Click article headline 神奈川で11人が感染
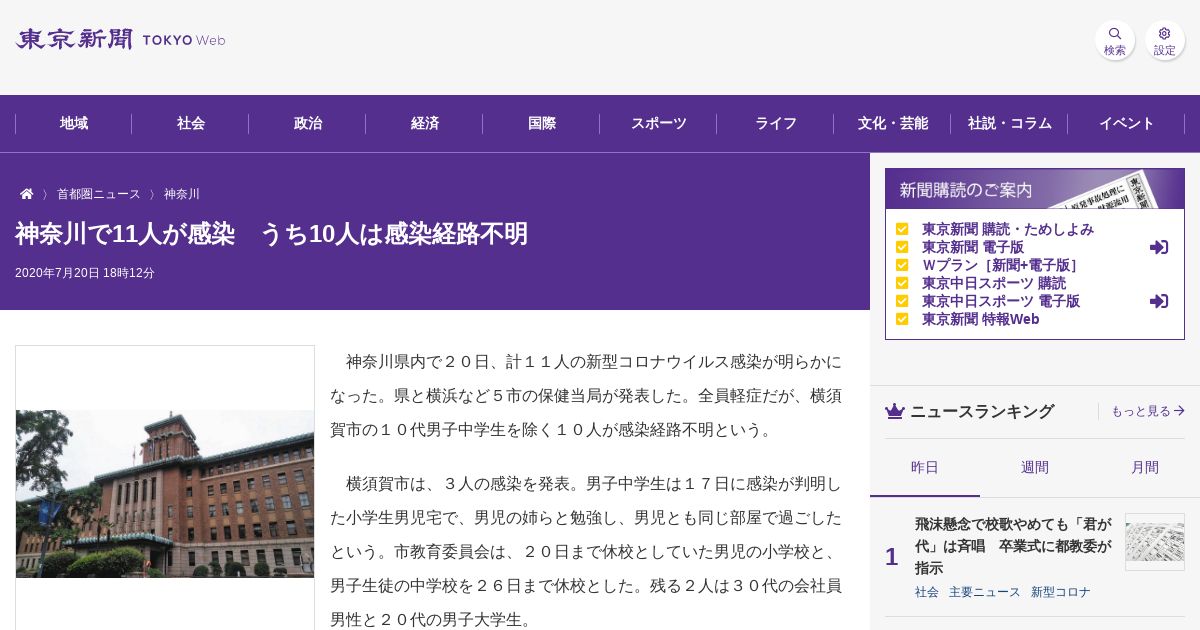 tap(272, 234)
